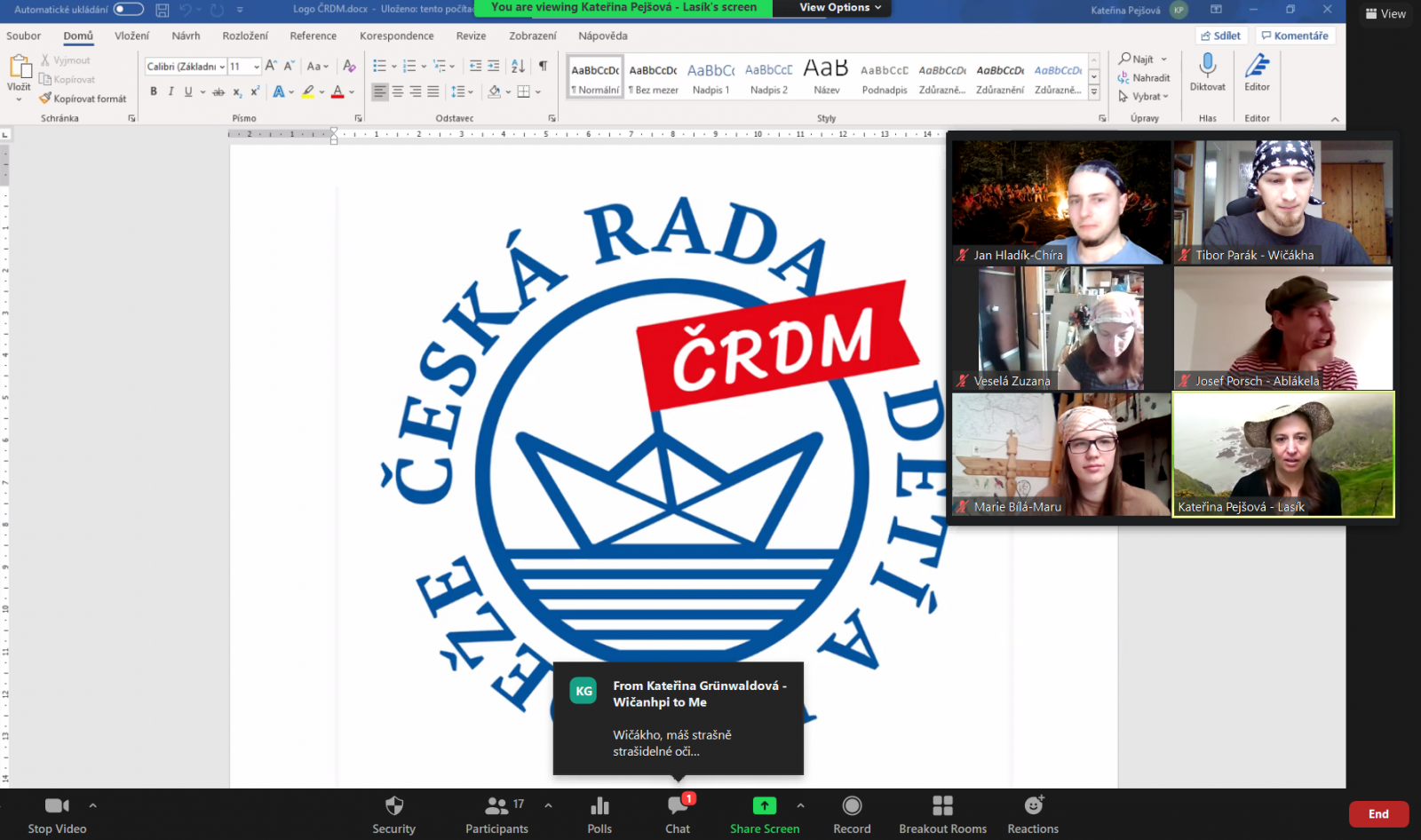Click Kopírovat formát painter
The image size is (1421, 840).
(x=83, y=99)
